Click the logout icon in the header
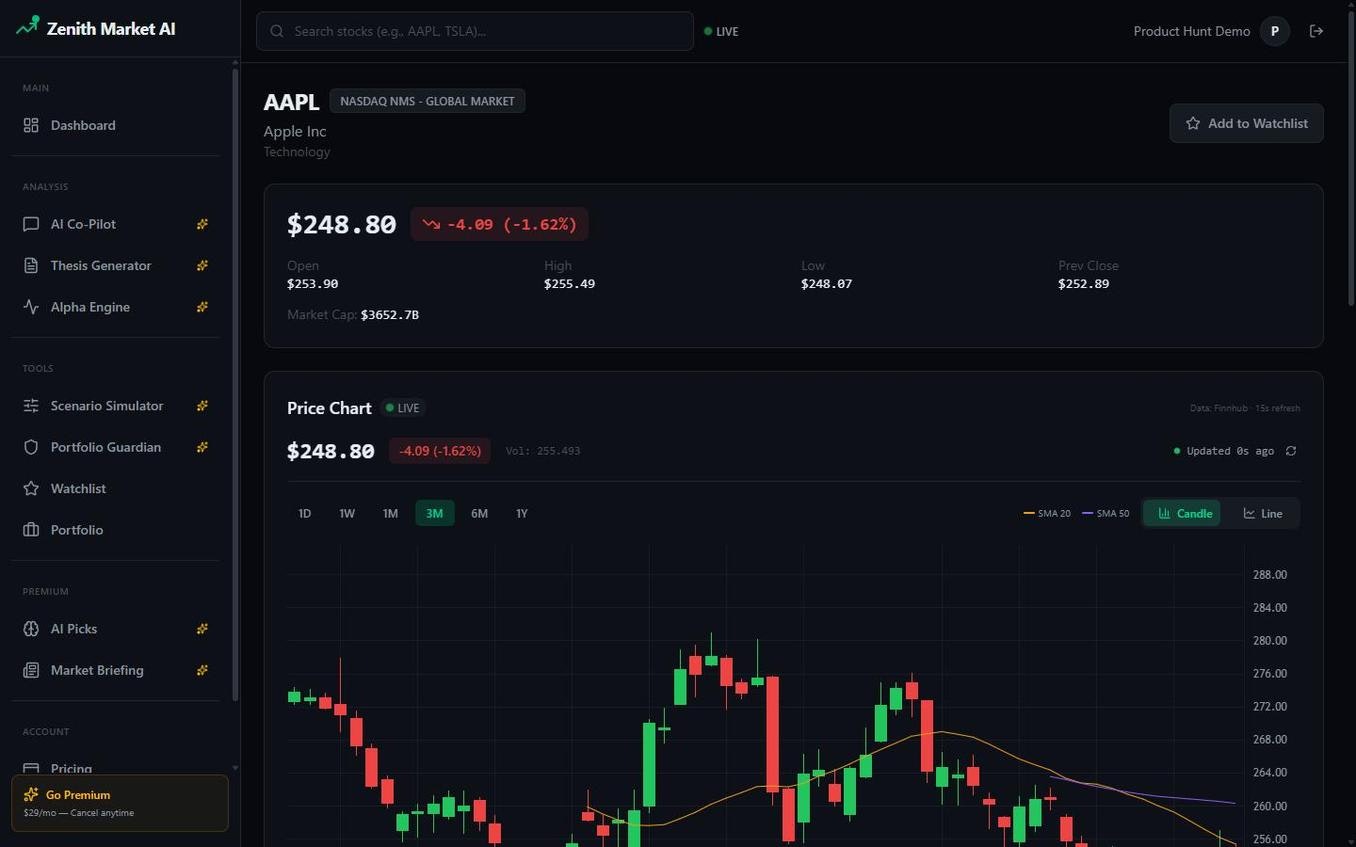Screen dimensions: 1356x847 (1317, 31)
